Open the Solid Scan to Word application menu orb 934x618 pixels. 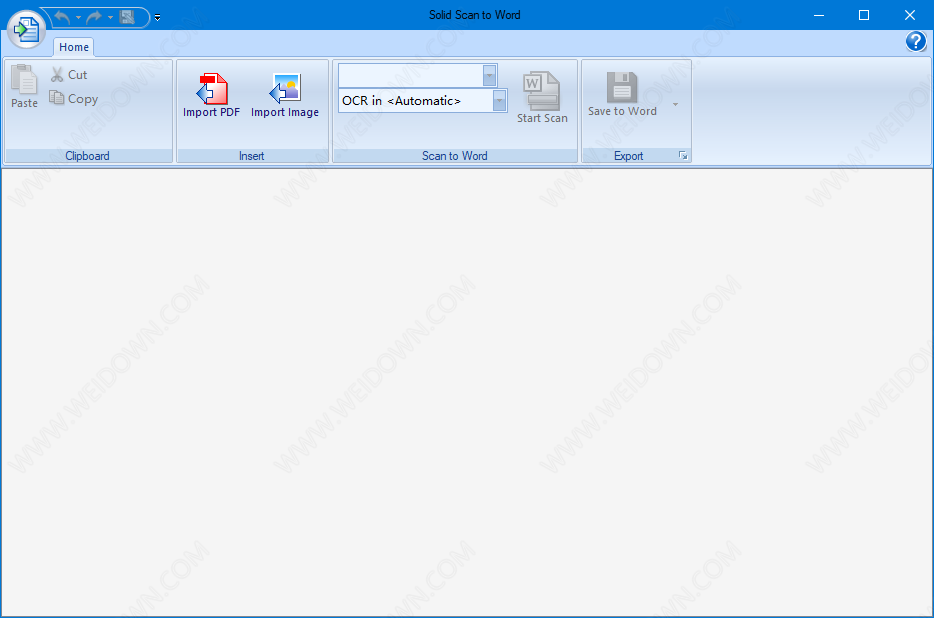pyautogui.click(x=26, y=29)
